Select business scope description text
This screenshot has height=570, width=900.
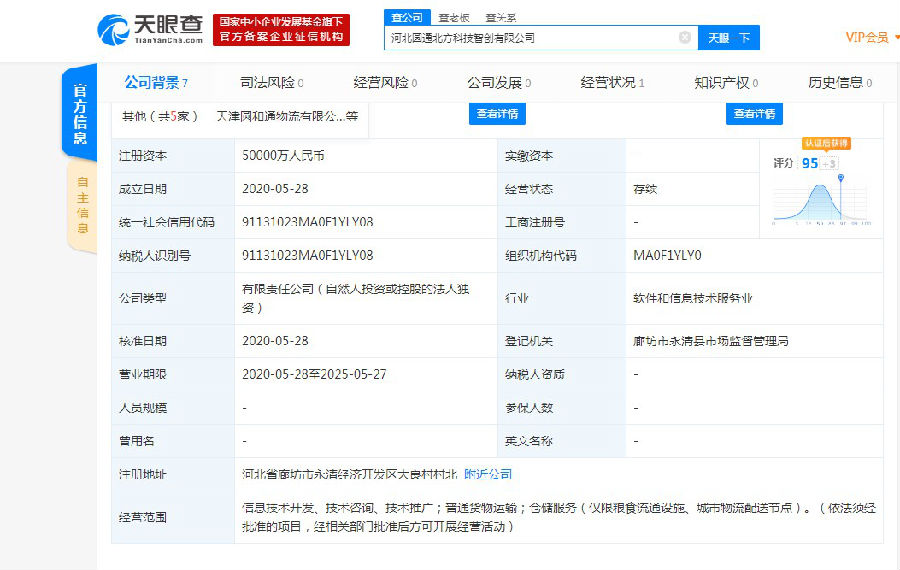558,517
